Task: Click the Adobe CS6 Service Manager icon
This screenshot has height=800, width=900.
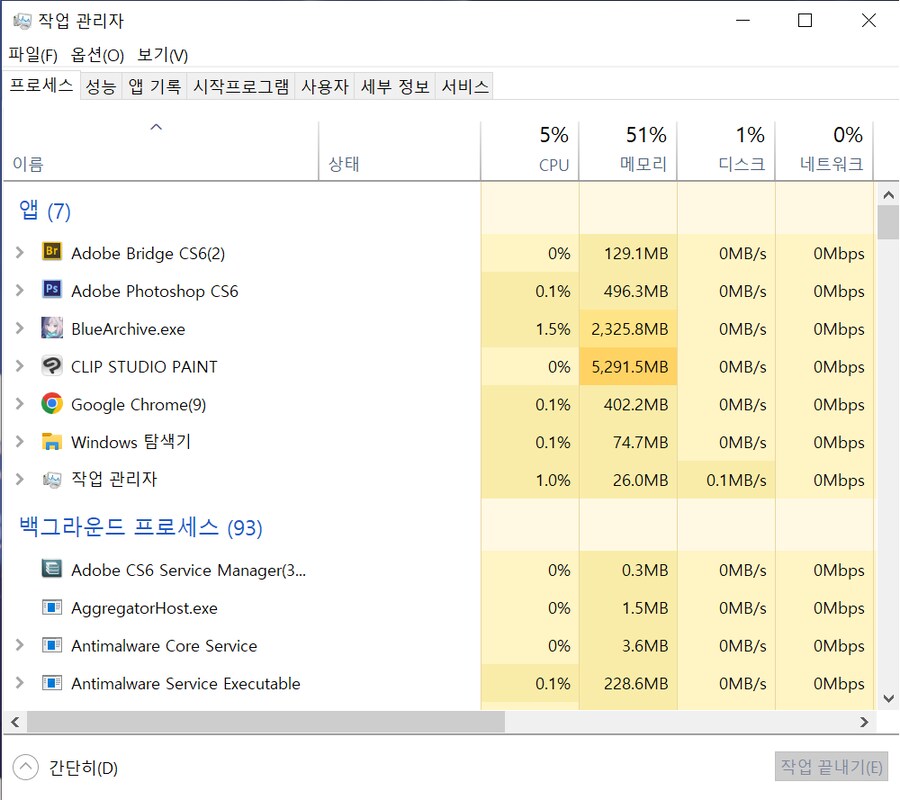Action: coord(52,569)
